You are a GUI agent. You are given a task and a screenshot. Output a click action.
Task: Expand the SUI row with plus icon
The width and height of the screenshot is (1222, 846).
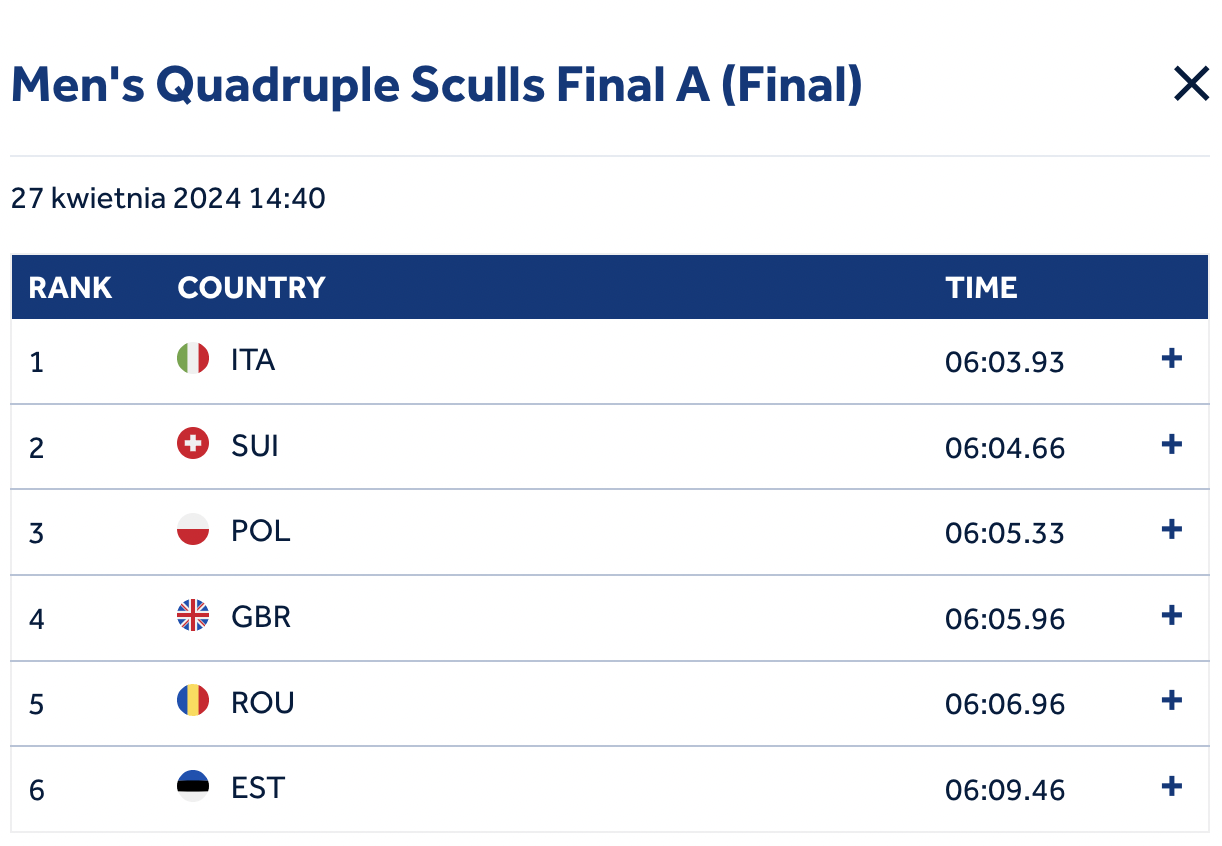(x=1171, y=444)
